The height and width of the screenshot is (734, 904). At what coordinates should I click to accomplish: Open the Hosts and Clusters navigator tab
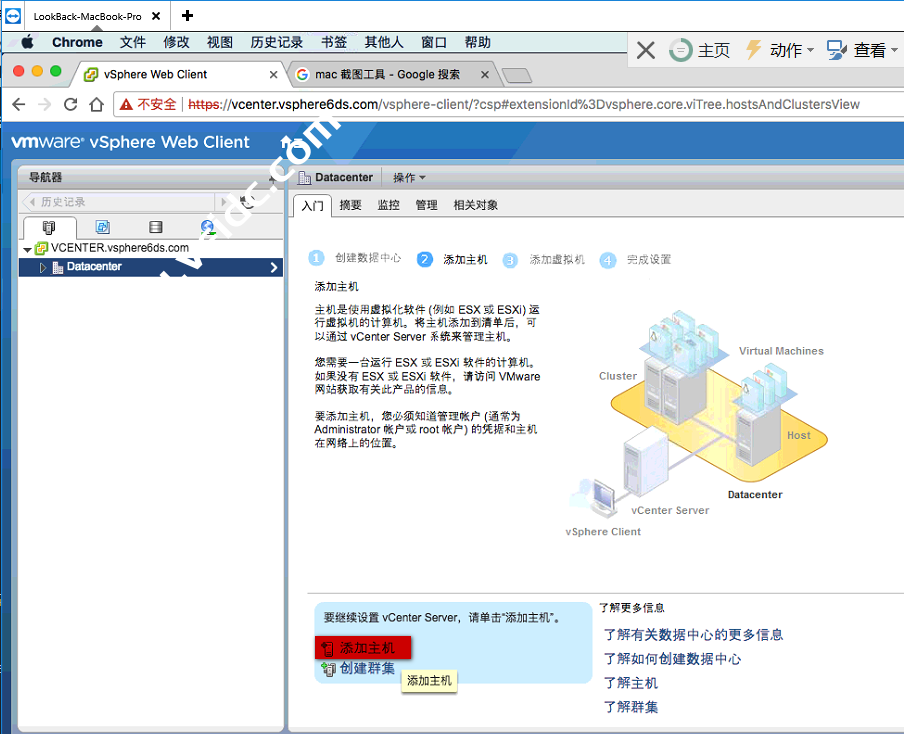[x=49, y=228]
